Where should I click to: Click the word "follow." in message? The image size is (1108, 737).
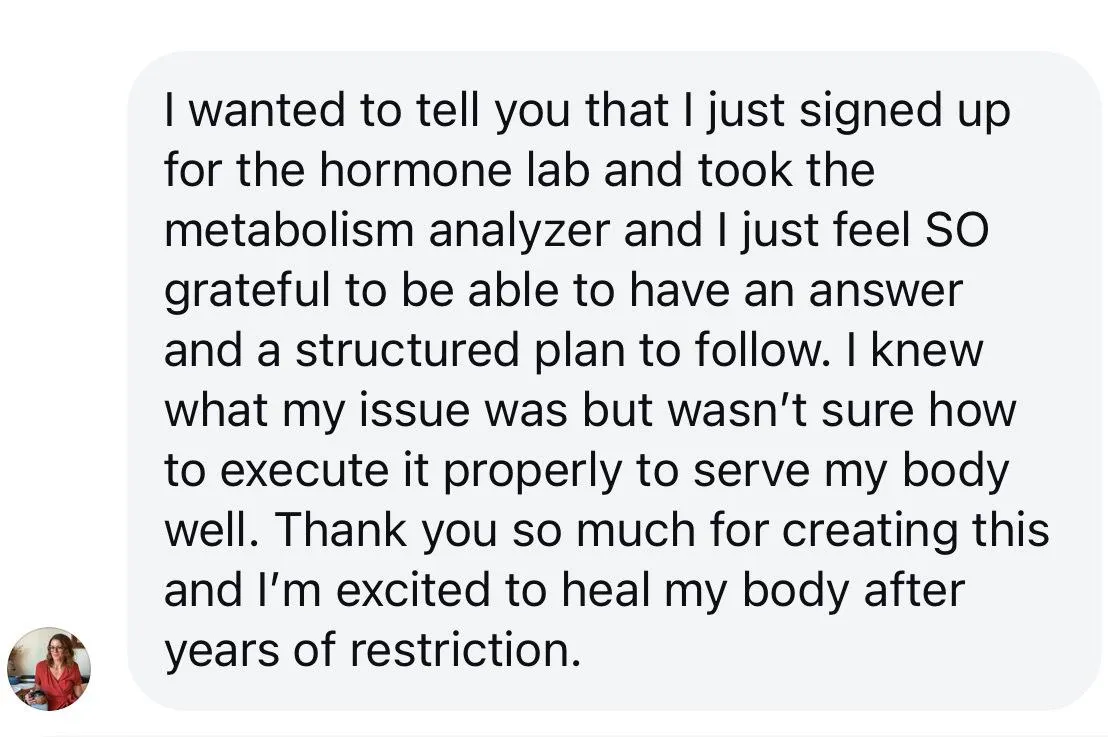click(762, 350)
